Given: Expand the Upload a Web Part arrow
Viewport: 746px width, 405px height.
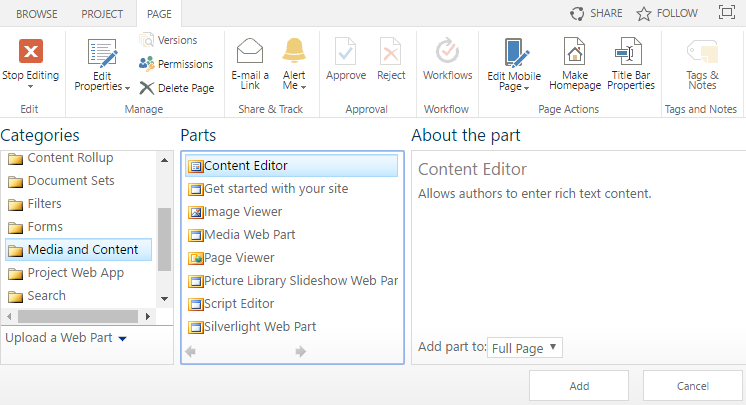Looking at the screenshot, I should [x=122, y=339].
